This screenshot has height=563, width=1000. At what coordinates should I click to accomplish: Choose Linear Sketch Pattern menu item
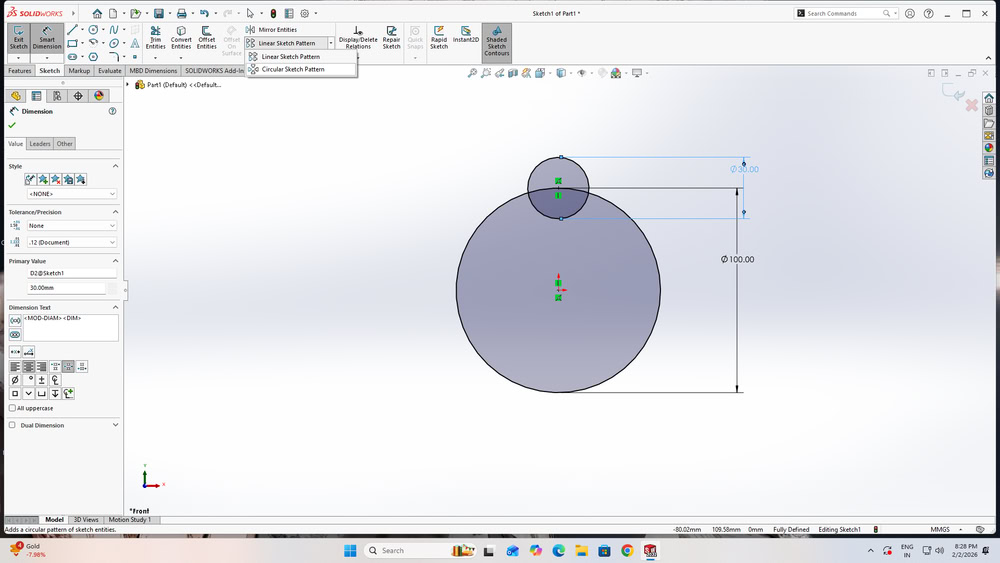coord(301,57)
